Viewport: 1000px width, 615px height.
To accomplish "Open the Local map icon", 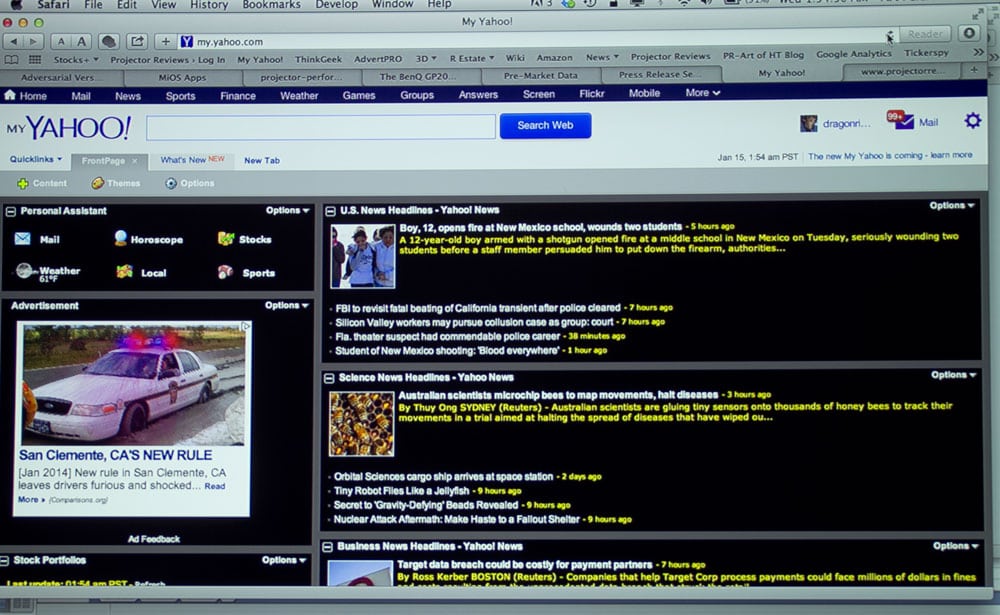I will pyautogui.click(x=124, y=272).
